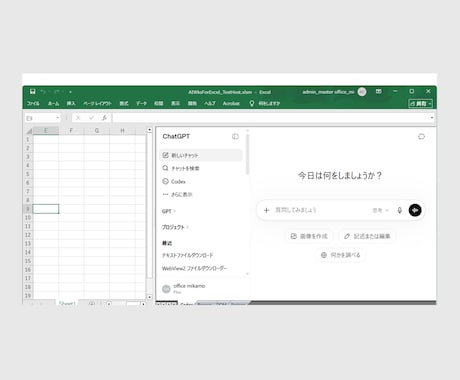Select column G header
Screen dimensions: 460x380
coord(97,131)
